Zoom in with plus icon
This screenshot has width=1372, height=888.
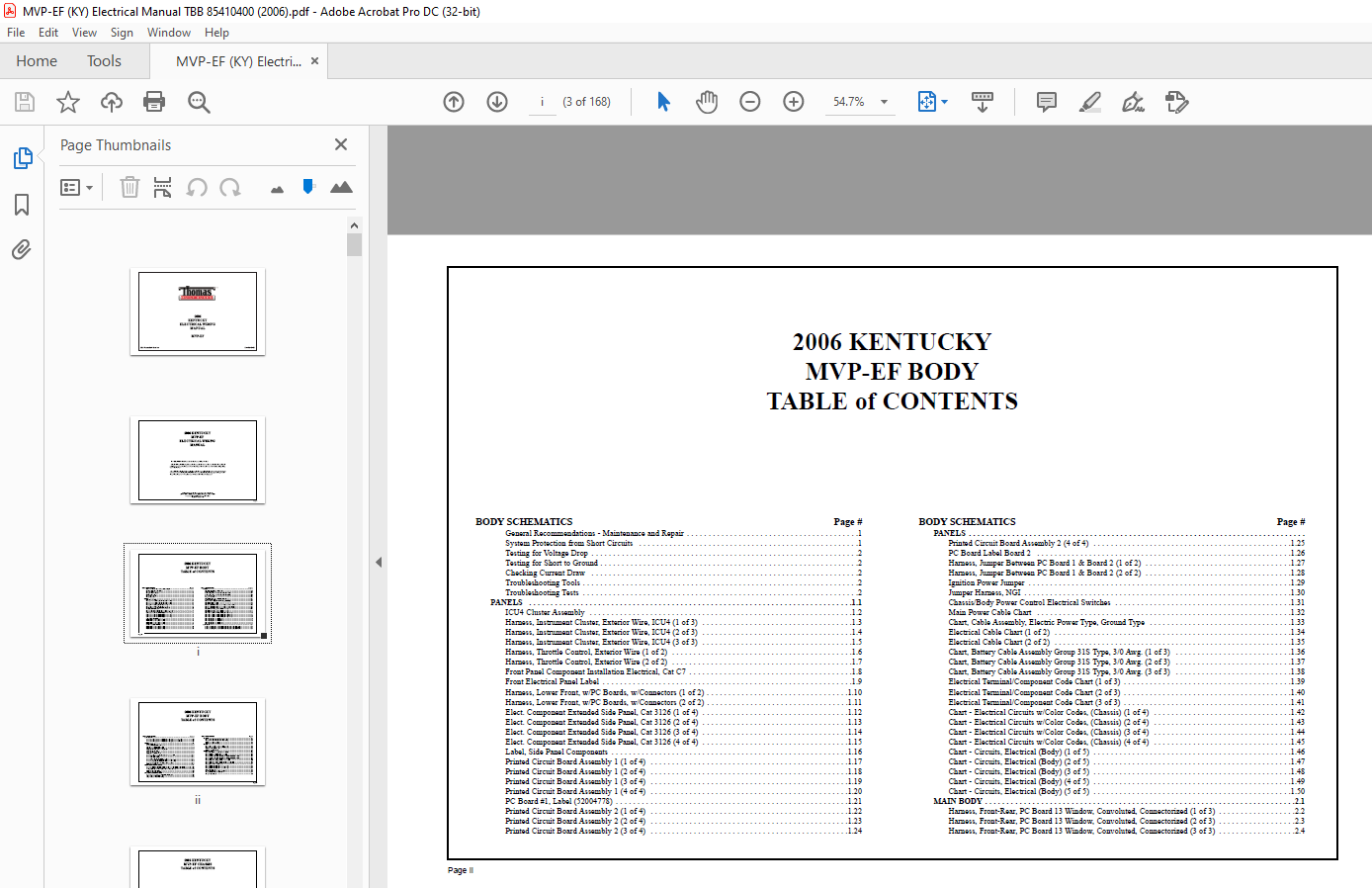coord(794,102)
